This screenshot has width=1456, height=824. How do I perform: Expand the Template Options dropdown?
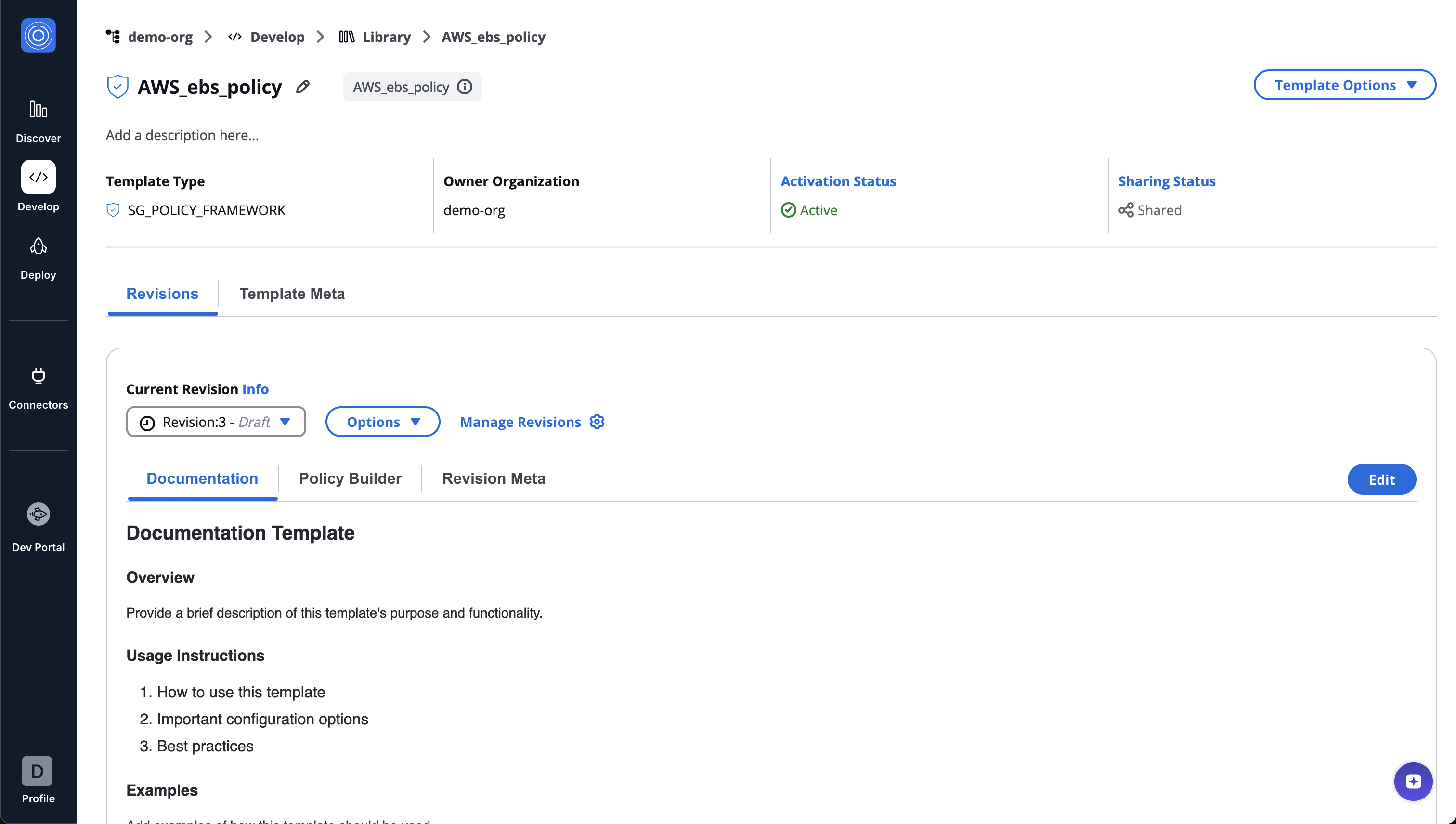(1344, 84)
